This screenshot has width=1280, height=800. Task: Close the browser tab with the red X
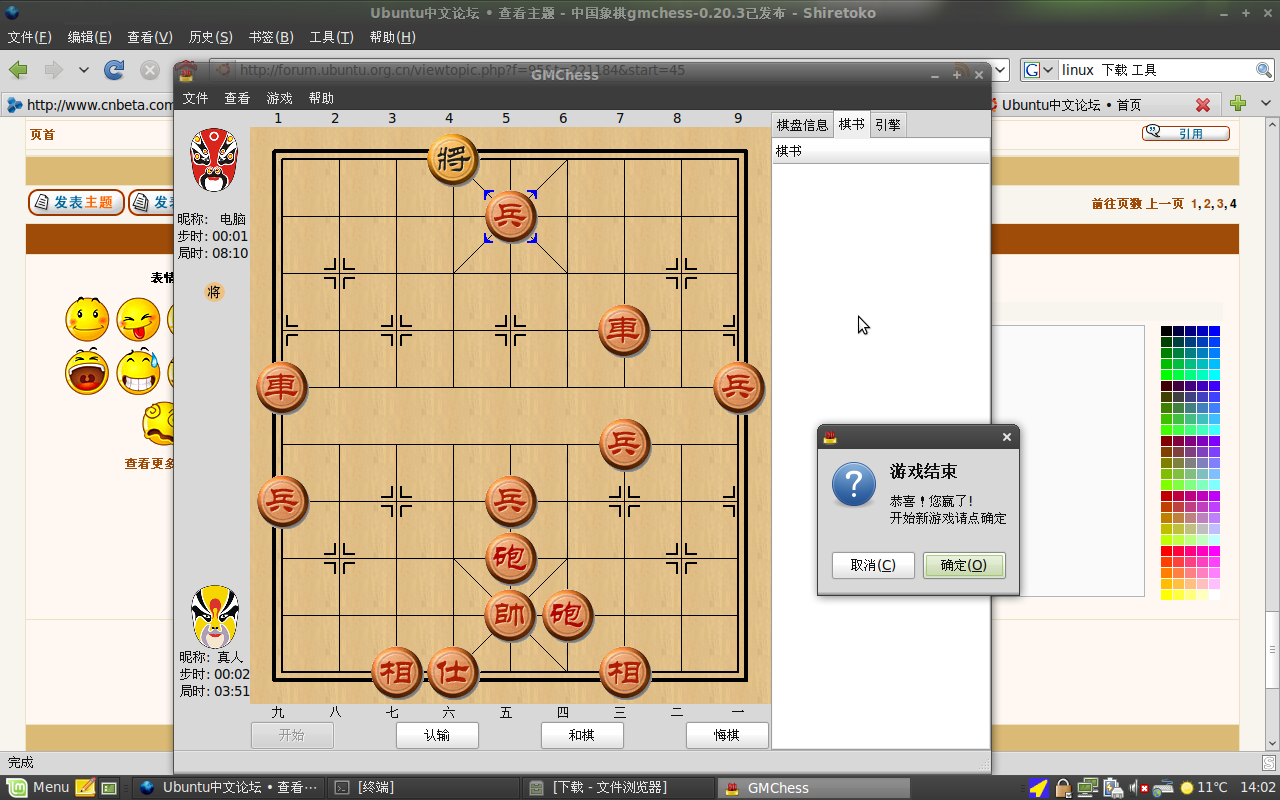pos(1203,105)
